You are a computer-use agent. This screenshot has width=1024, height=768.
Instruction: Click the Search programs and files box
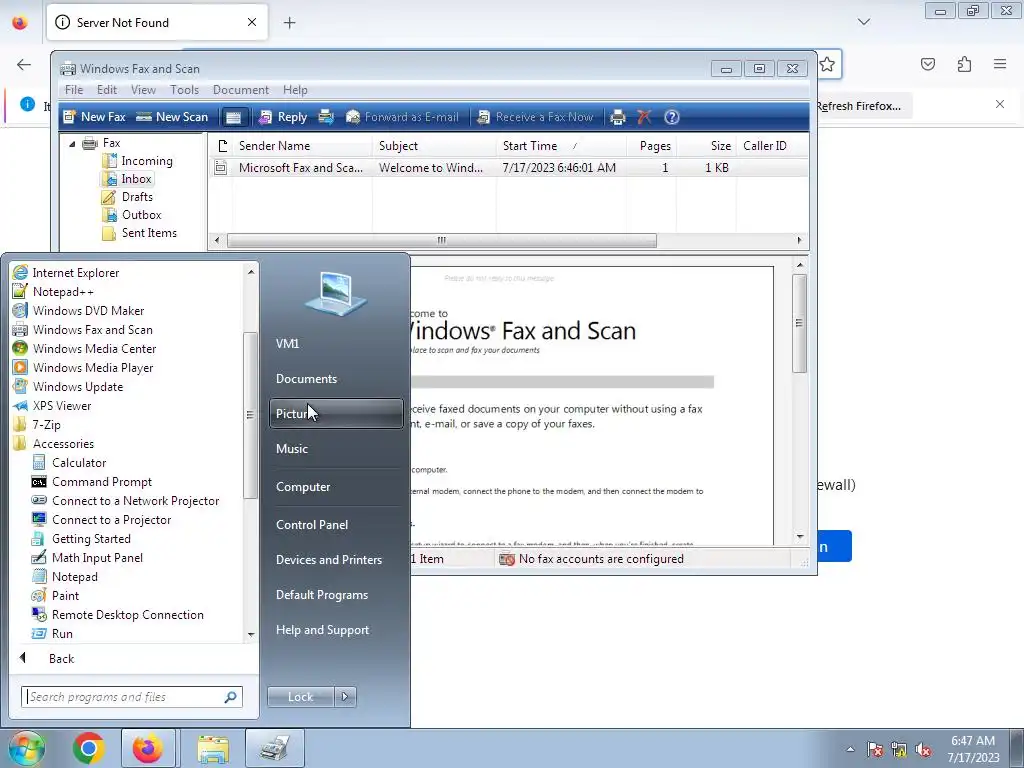click(x=131, y=697)
